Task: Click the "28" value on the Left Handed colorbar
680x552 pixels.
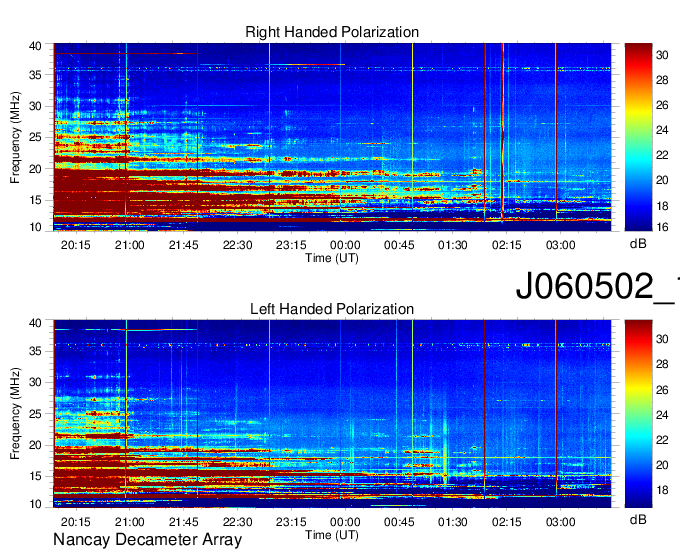Action: [x=662, y=364]
